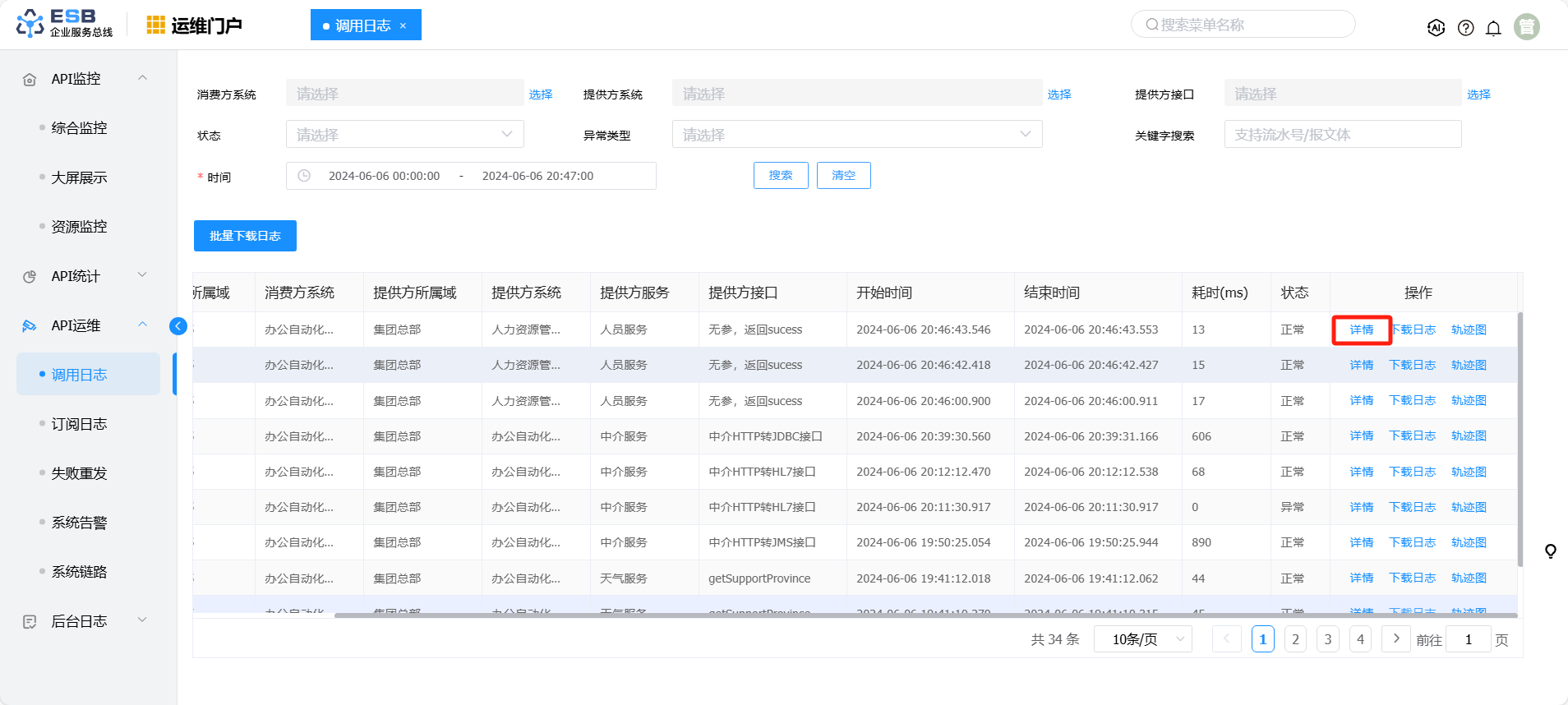The height and width of the screenshot is (705, 1568).
Task: Collapse sidebar using the blue arrow button
Action: (x=178, y=326)
